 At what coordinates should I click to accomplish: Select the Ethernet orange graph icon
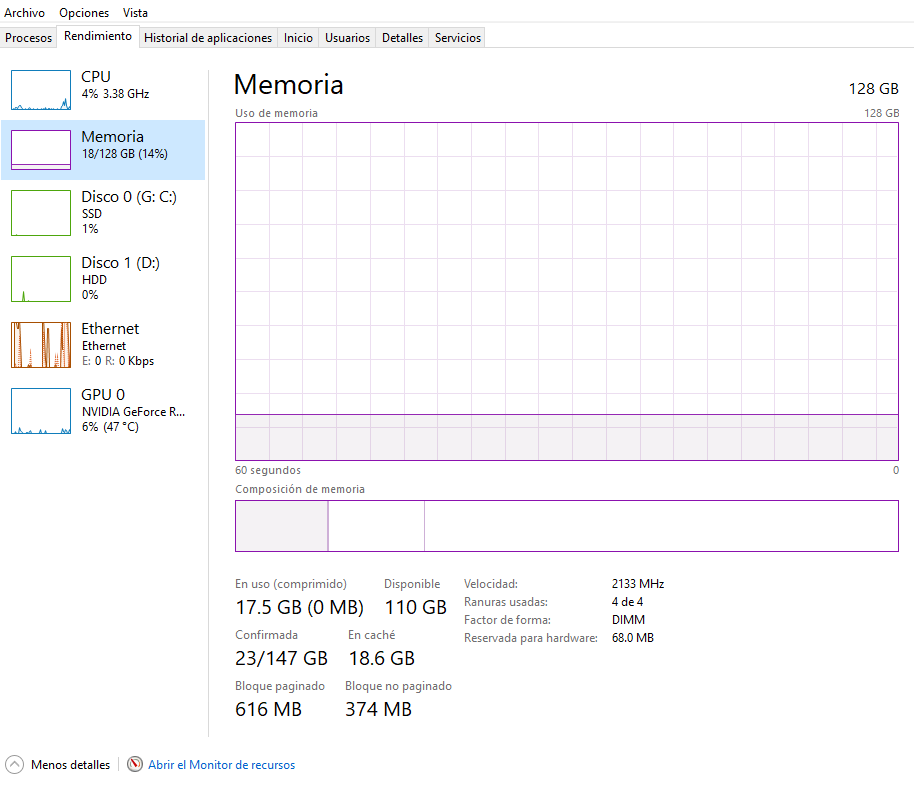[x=41, y=344]
